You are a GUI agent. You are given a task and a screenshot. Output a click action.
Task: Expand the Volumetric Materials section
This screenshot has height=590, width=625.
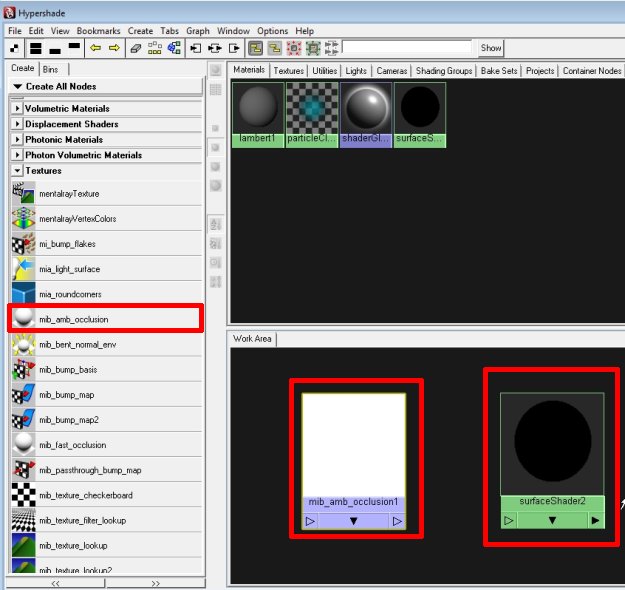pos(17,108)
